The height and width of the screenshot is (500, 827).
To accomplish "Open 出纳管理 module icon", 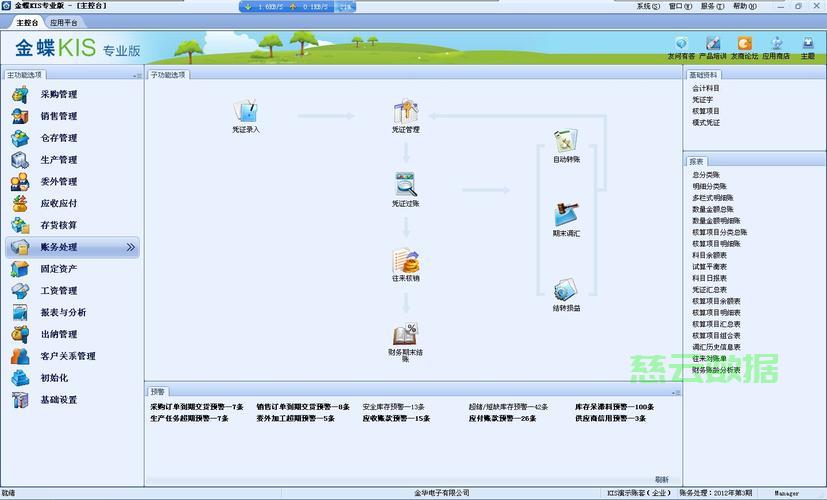I will tap(20, 334).
